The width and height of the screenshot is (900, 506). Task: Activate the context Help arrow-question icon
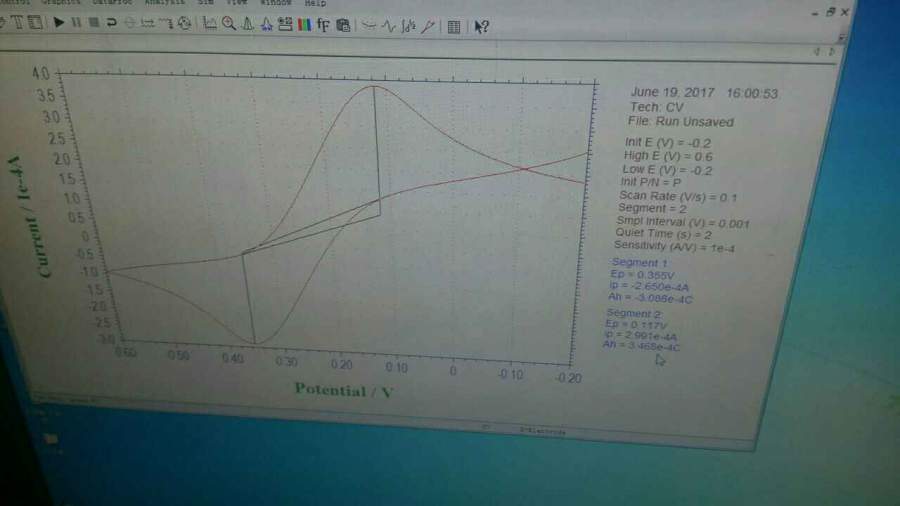pyautogui.click(x=481, y=27)
